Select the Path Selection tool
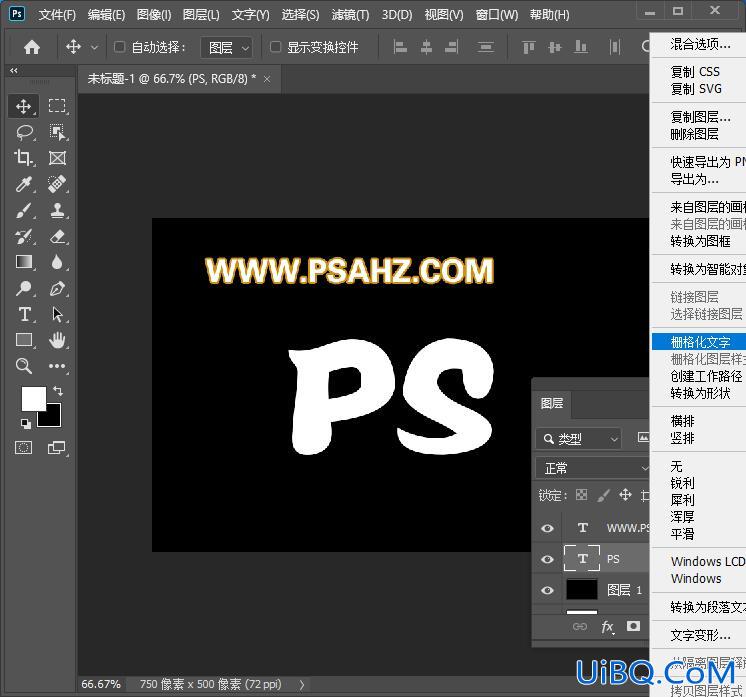The image size is (746, 697). pyautogui.click(x=57, y=314)
